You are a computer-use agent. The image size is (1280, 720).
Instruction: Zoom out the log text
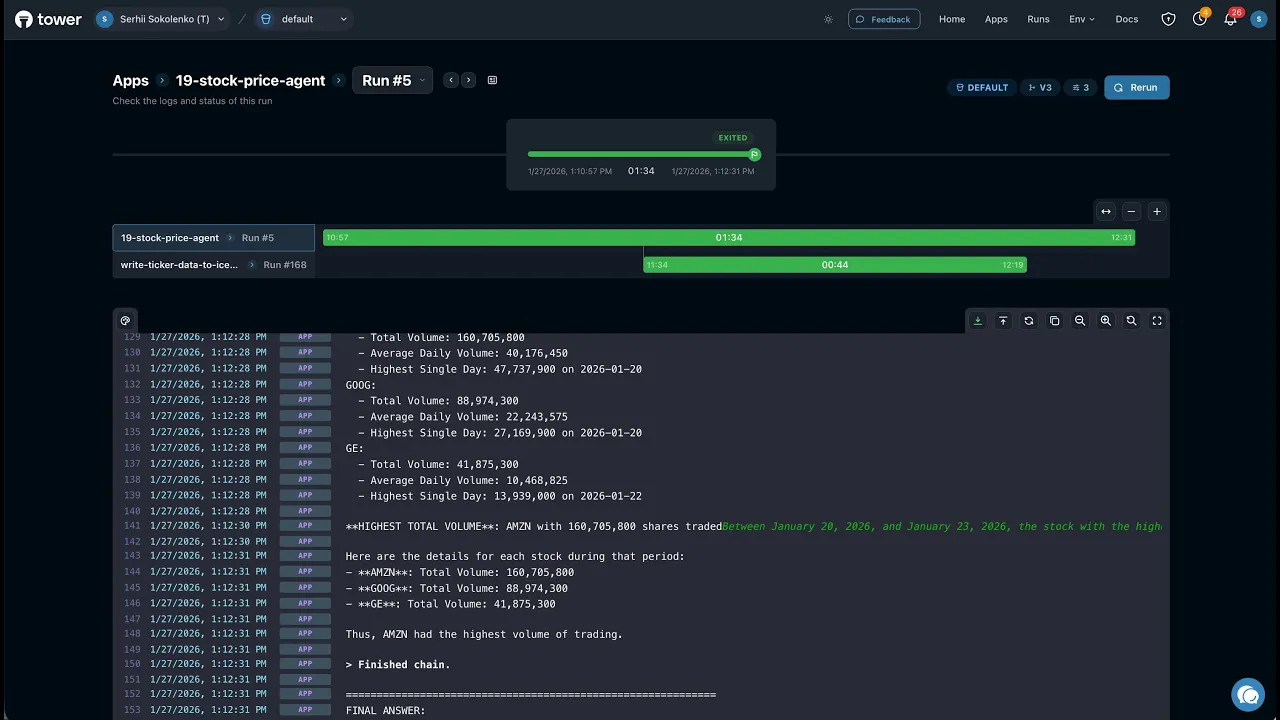[1080, 321]
